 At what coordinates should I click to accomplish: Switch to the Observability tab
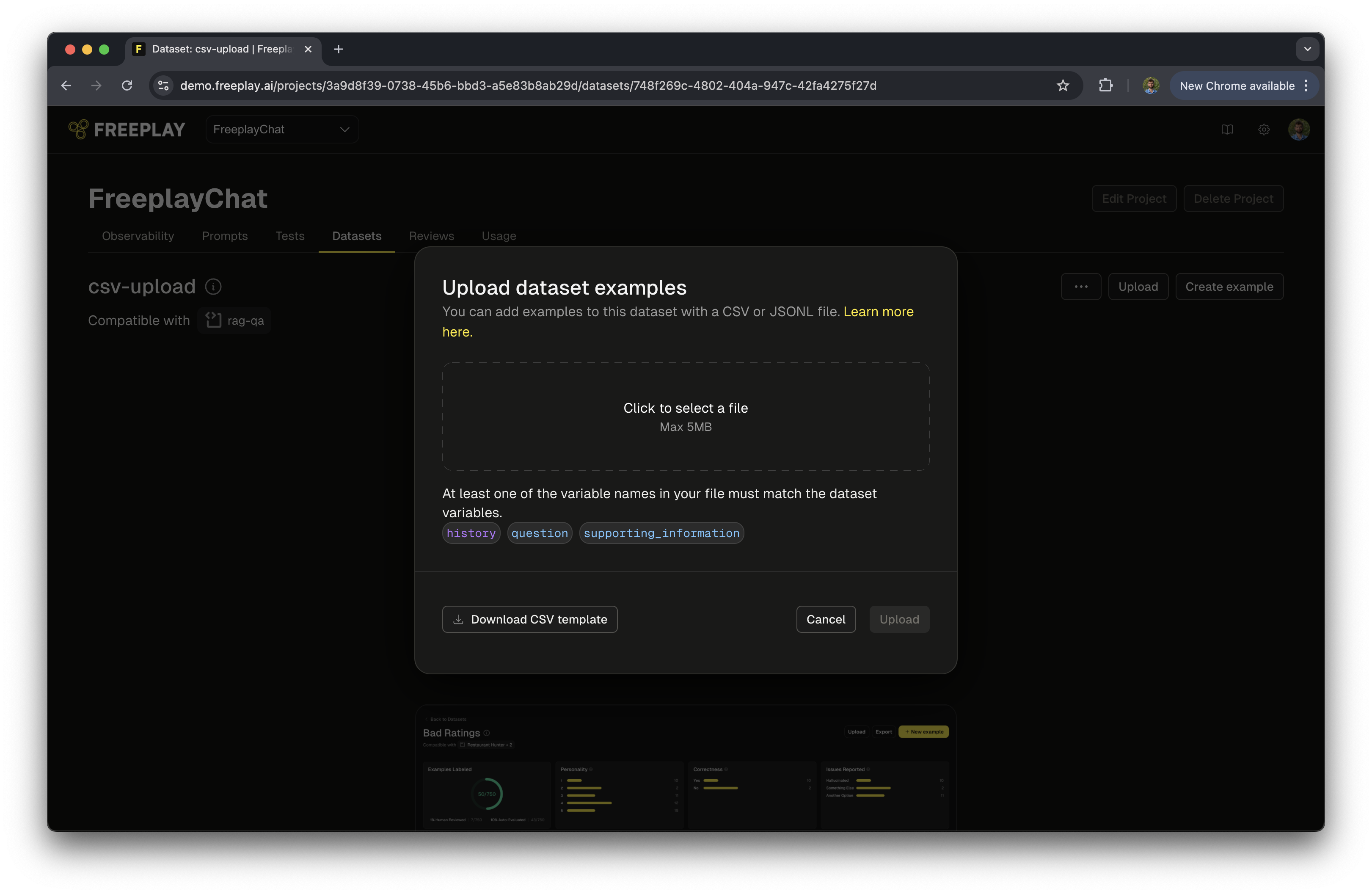tap(138, 236)
